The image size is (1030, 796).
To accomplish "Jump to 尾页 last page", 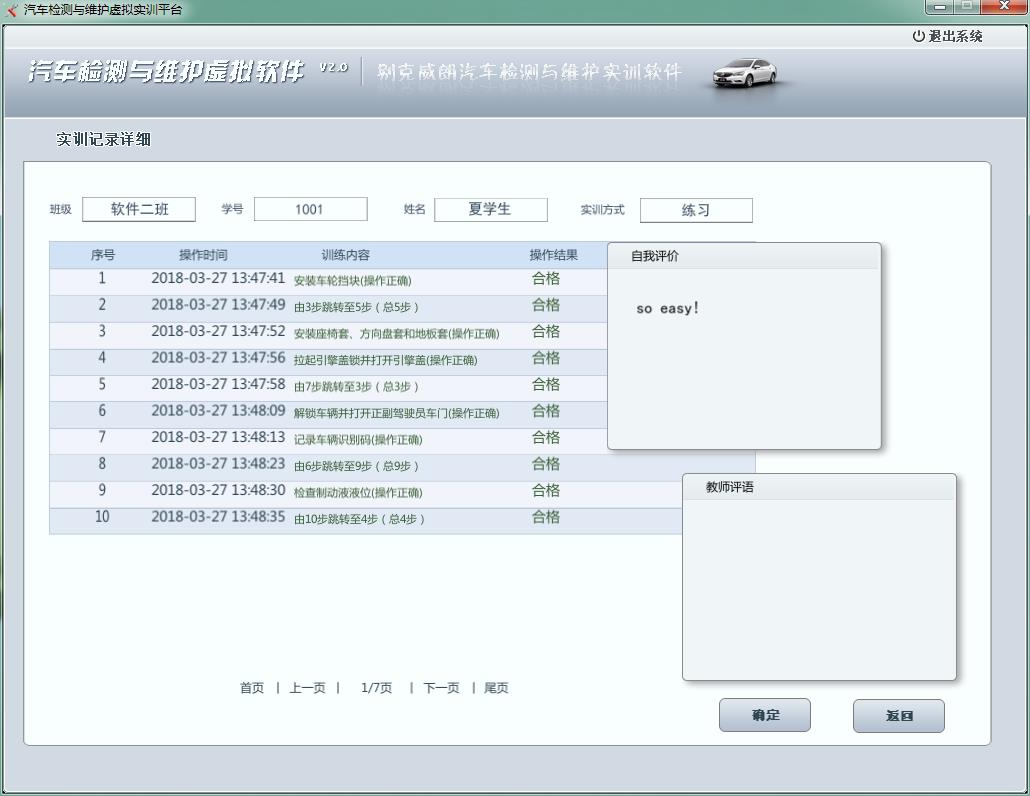I will tap(496, 688).
